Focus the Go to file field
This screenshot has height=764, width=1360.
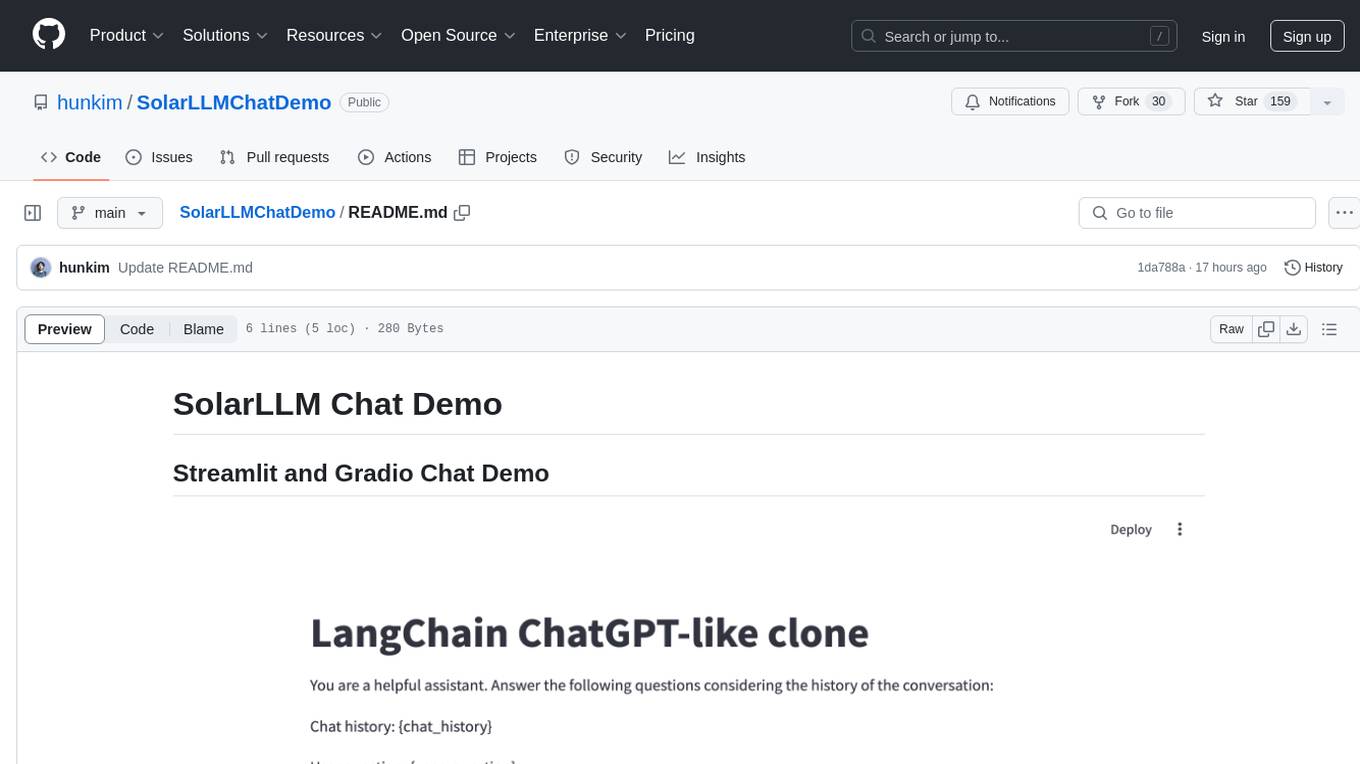[x=1197, y=213]
